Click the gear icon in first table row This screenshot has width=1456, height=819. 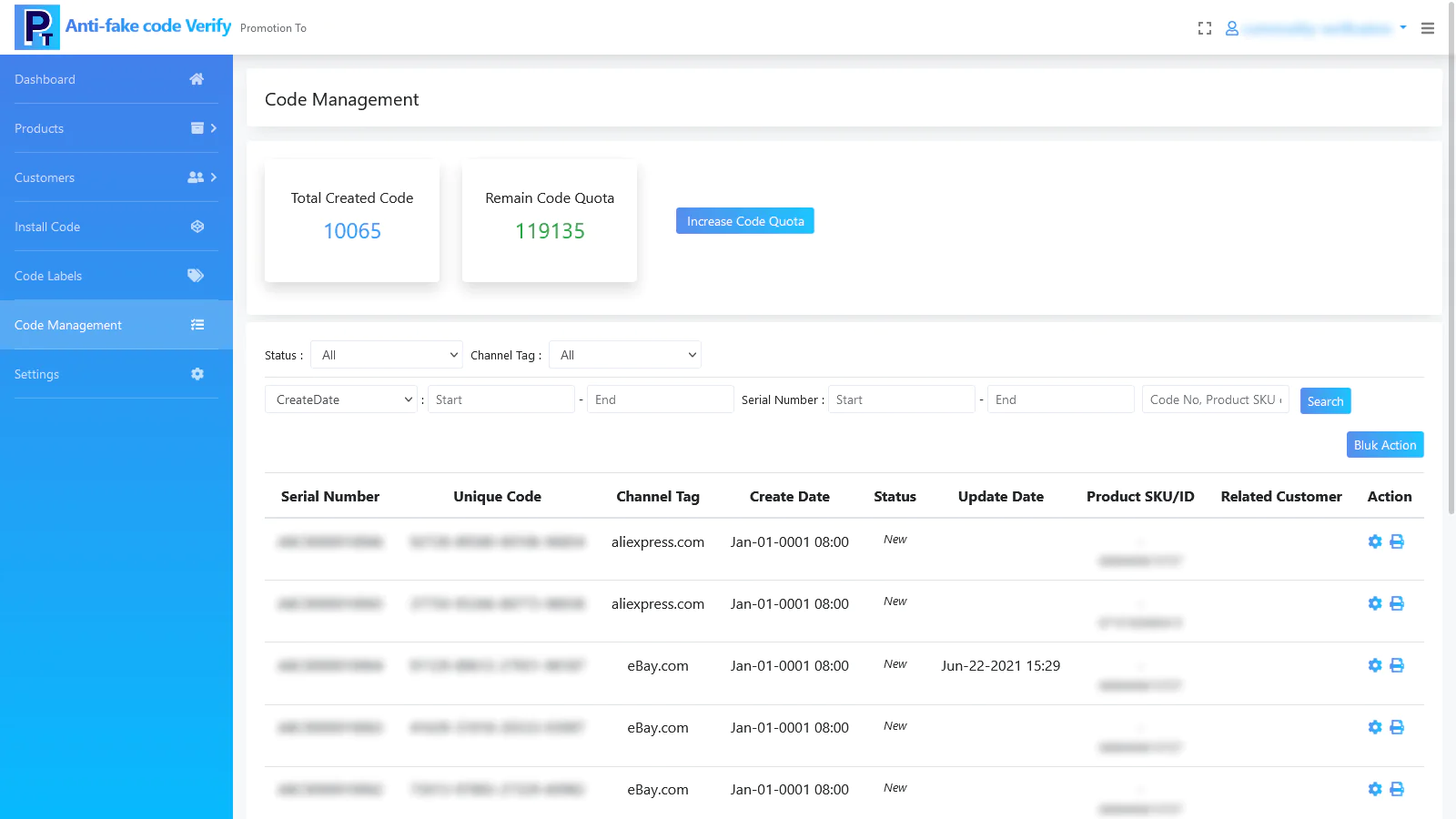1375,541
